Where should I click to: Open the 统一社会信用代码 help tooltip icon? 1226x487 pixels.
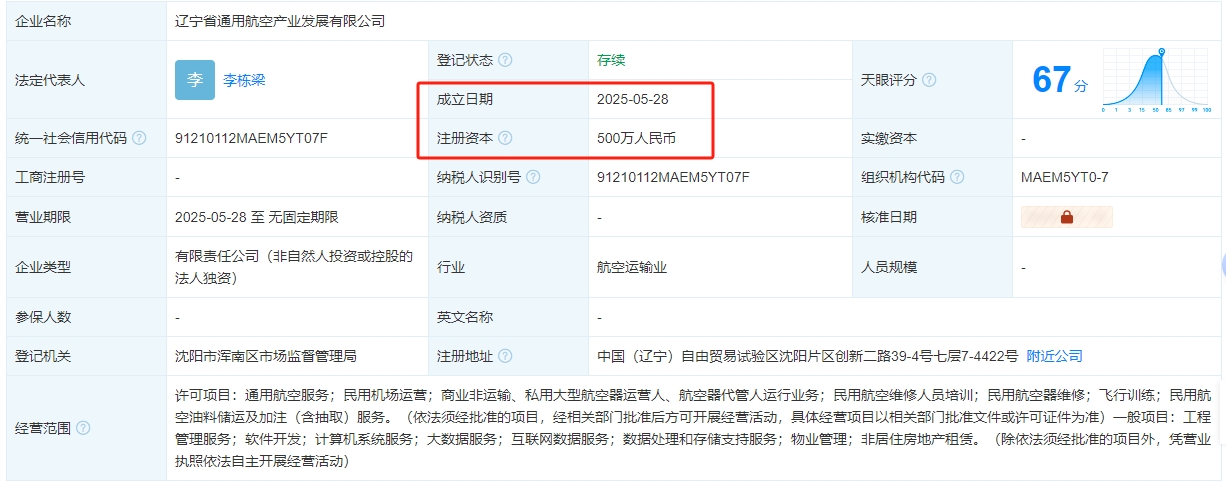pos(139,138)
